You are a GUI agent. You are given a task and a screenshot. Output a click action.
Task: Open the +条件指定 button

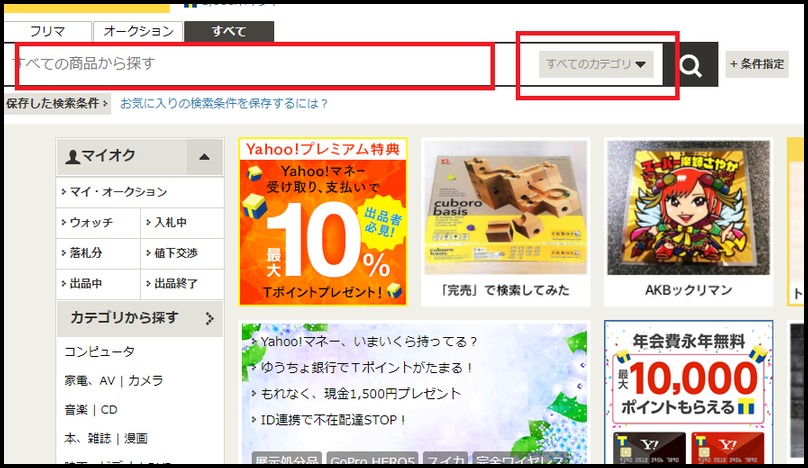757,64
